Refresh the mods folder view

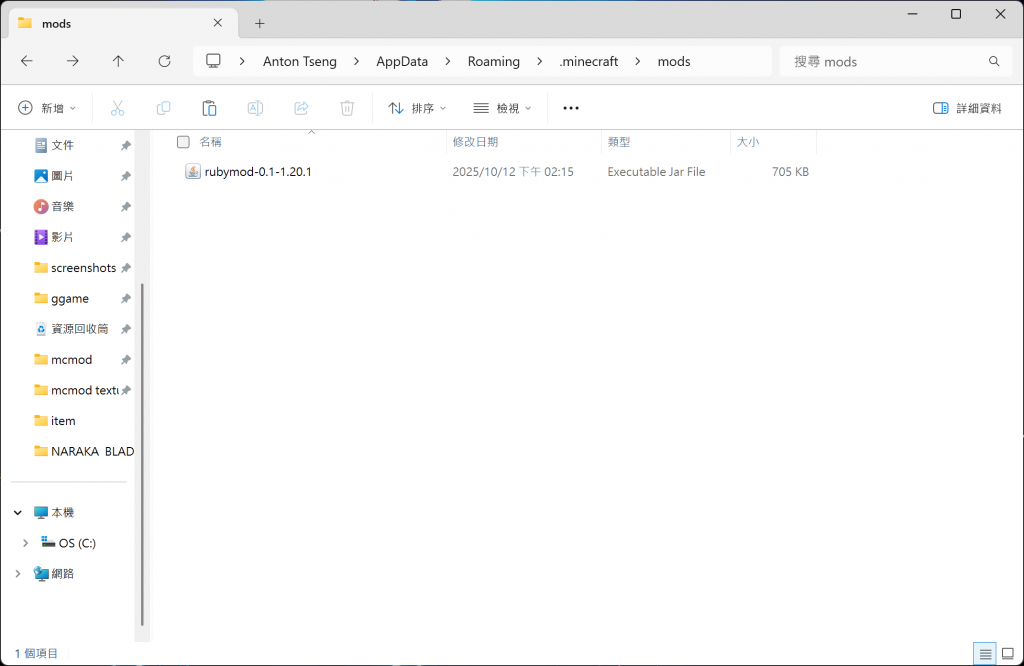point(165,61)
